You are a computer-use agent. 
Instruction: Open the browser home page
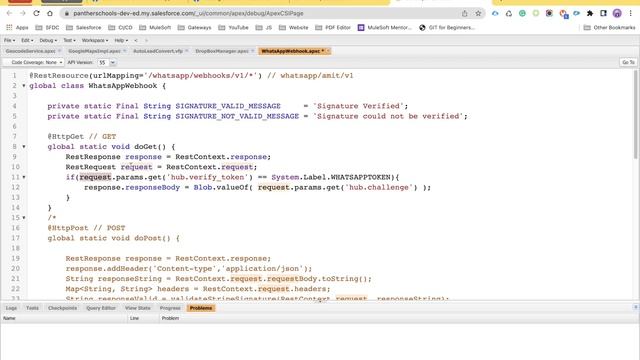pyautogui.click(x=50, y=13)
